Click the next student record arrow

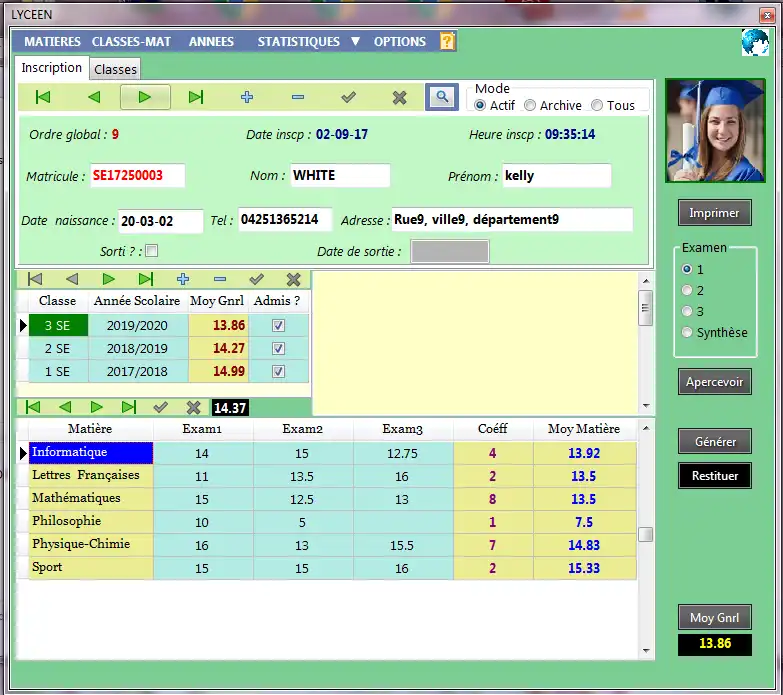pos(145,97)
